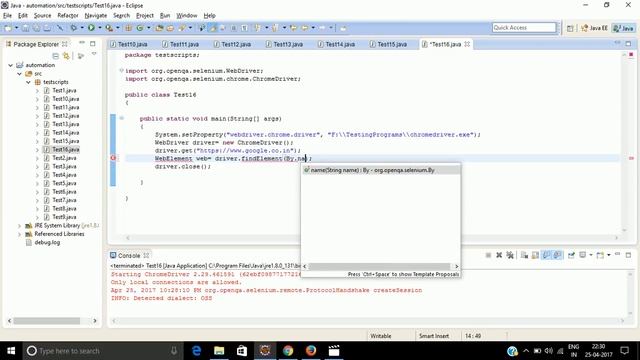The width and height of the screenshot is (640, 360).
Task: Click the Run with coverage toolbar icon
Action: (109, 28)
